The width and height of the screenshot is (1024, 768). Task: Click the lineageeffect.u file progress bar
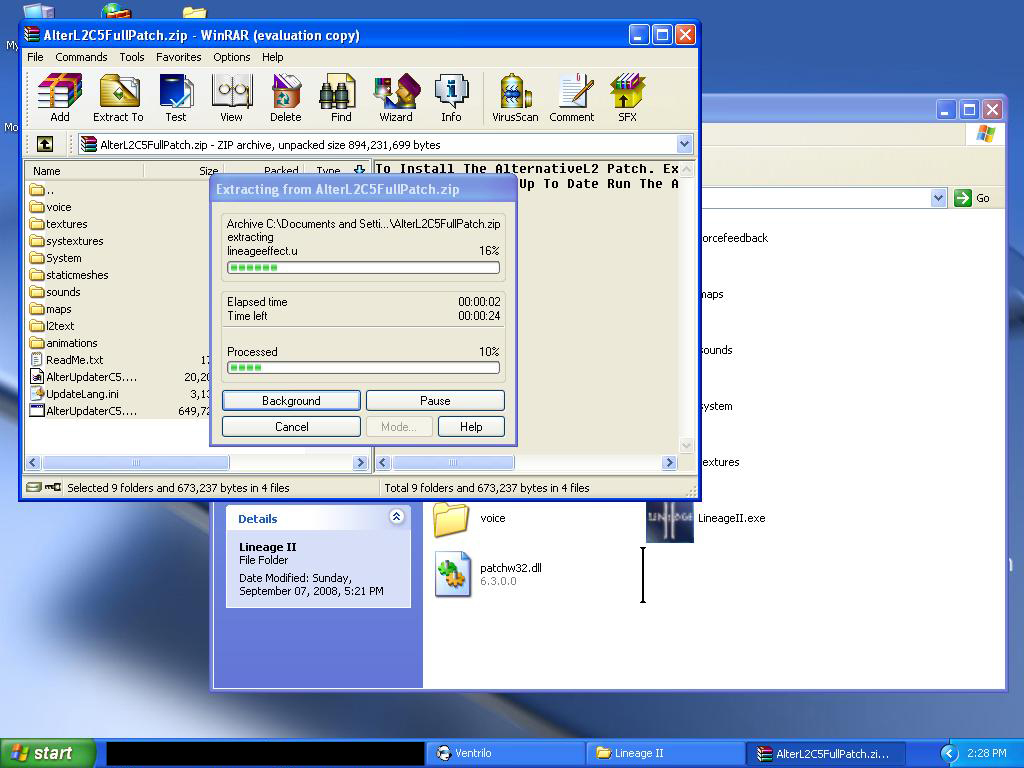pyautogui.click(x=363, y=267)
